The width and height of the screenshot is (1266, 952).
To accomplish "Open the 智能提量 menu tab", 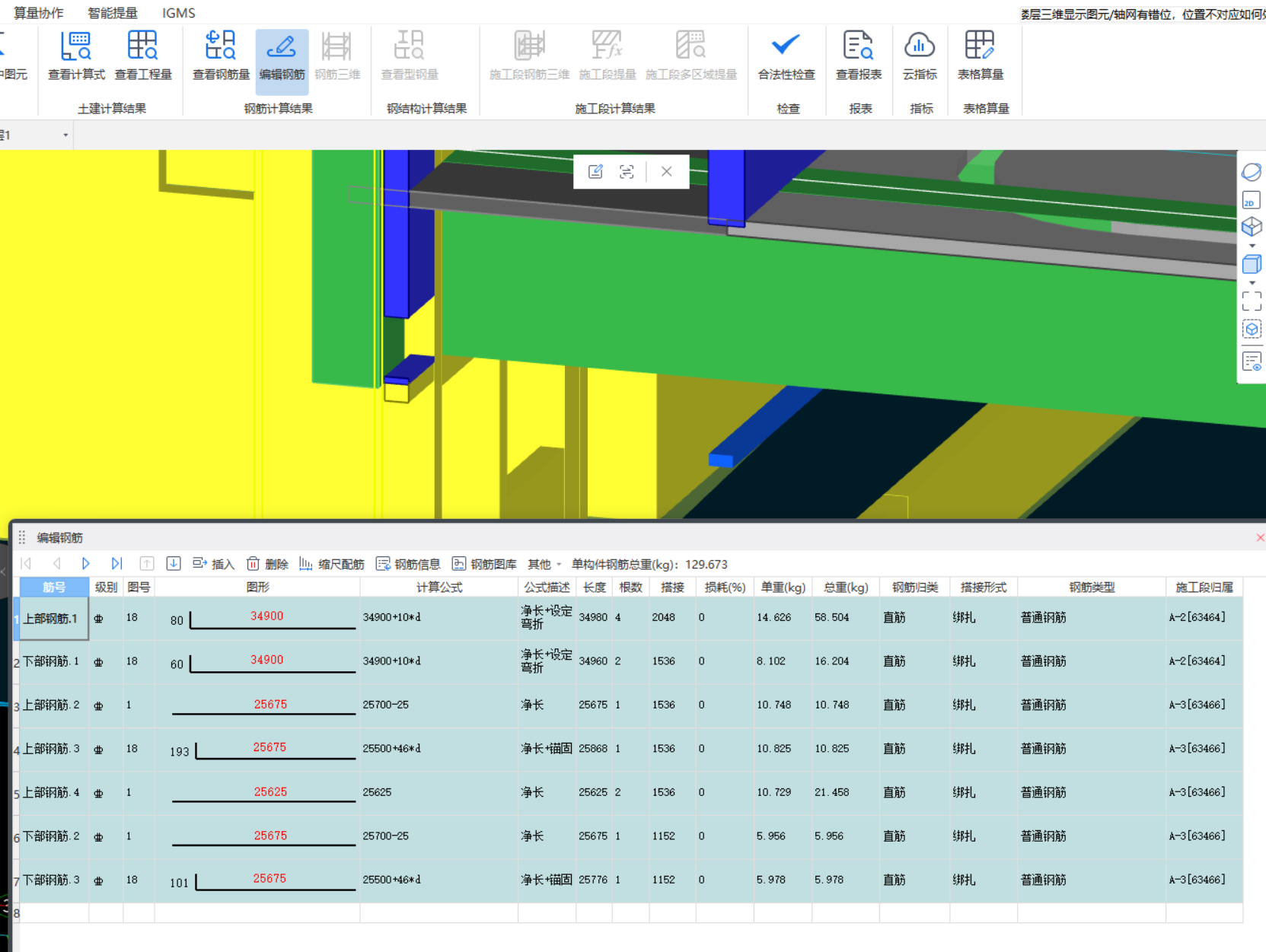I will [x=113, y=13].
